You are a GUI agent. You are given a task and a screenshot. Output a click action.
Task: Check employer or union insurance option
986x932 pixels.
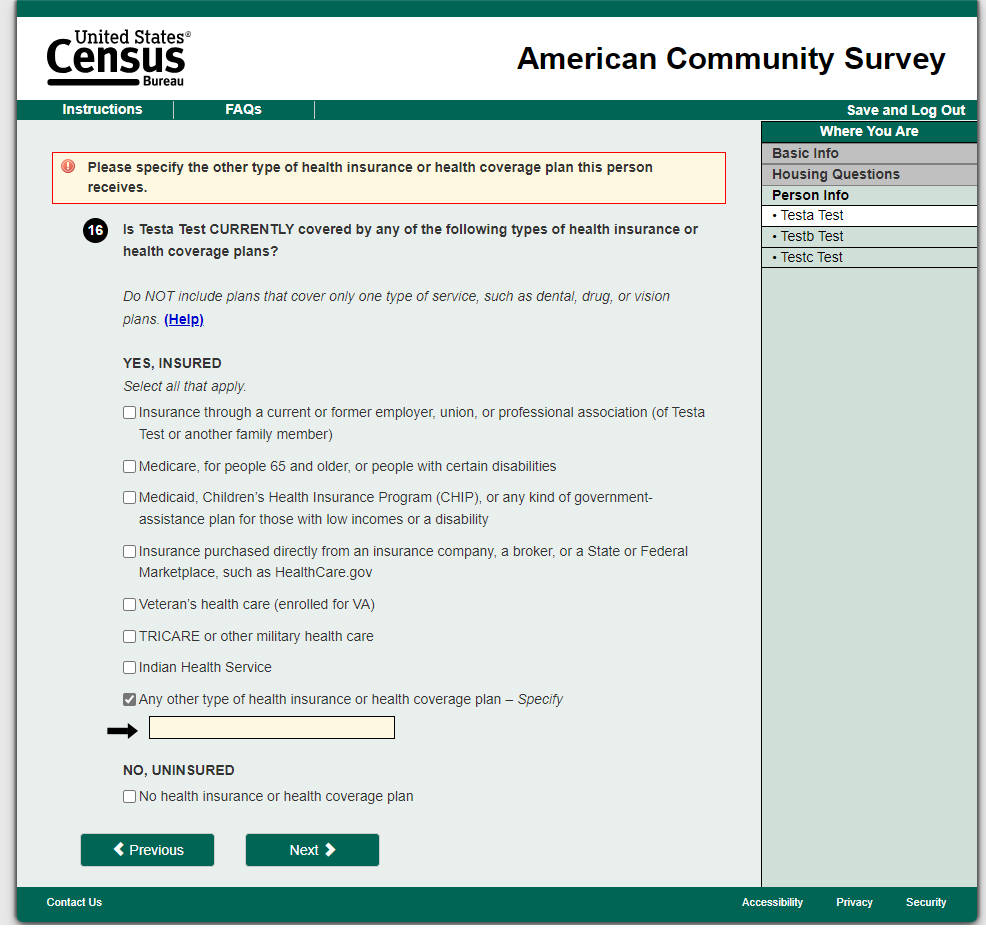pyautogui.click(x=130, y=413)
